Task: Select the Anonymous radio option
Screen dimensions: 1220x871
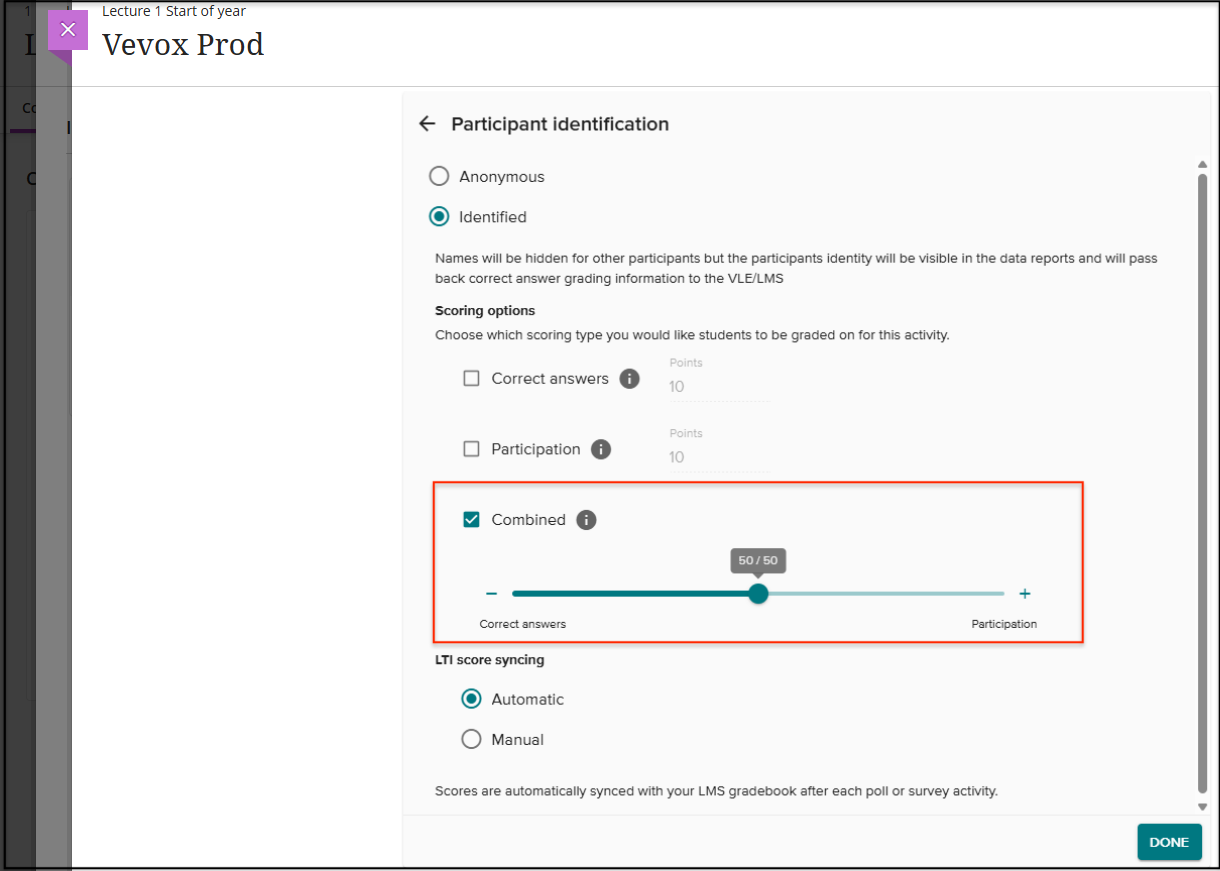Action: 439,177
